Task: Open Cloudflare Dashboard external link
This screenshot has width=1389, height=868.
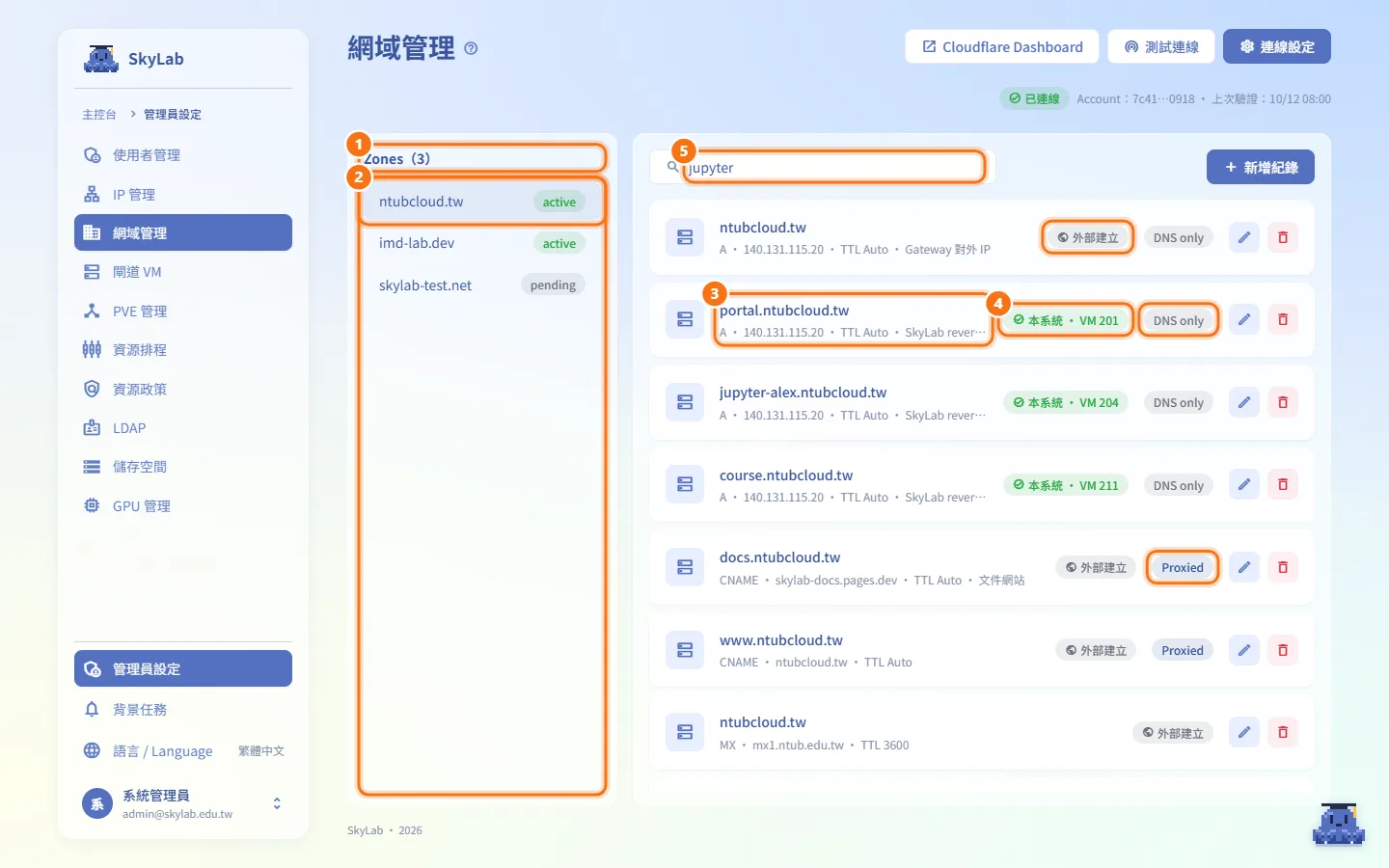Action: (1002, 46)
